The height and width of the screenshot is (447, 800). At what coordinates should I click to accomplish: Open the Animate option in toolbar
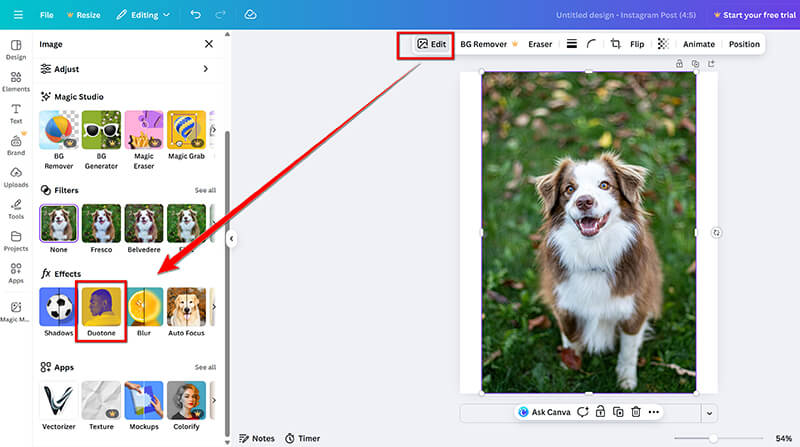tap(698, 44)
